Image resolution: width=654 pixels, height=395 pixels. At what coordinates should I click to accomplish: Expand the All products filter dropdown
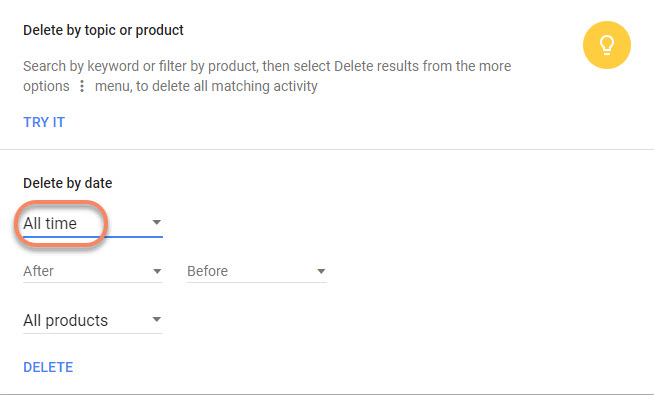pyautogui.click(x=93, y=321)
